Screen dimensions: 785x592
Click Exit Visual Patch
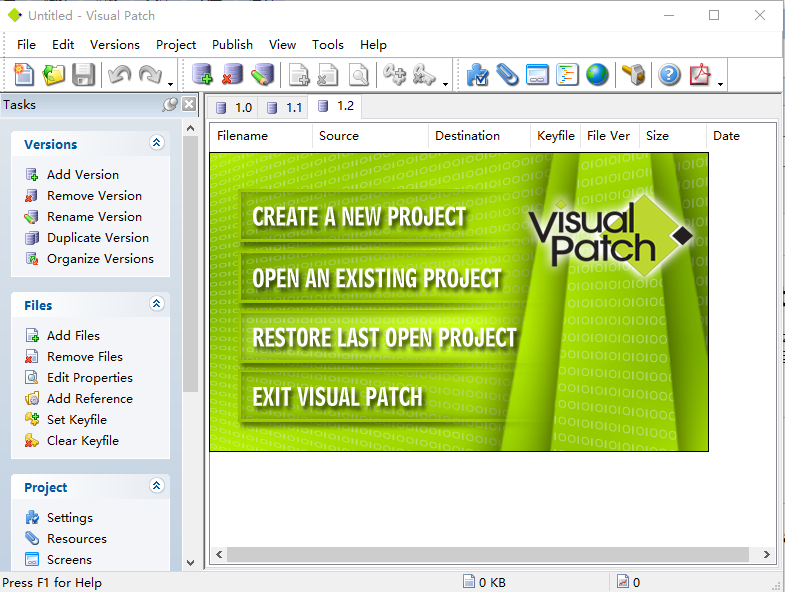pos(337,397)
